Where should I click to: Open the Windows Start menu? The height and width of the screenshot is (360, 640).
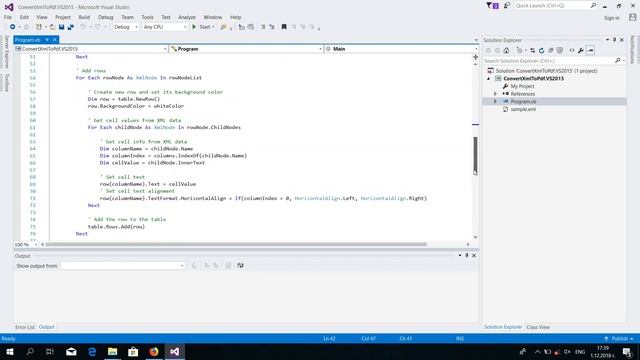coord(10,352)
